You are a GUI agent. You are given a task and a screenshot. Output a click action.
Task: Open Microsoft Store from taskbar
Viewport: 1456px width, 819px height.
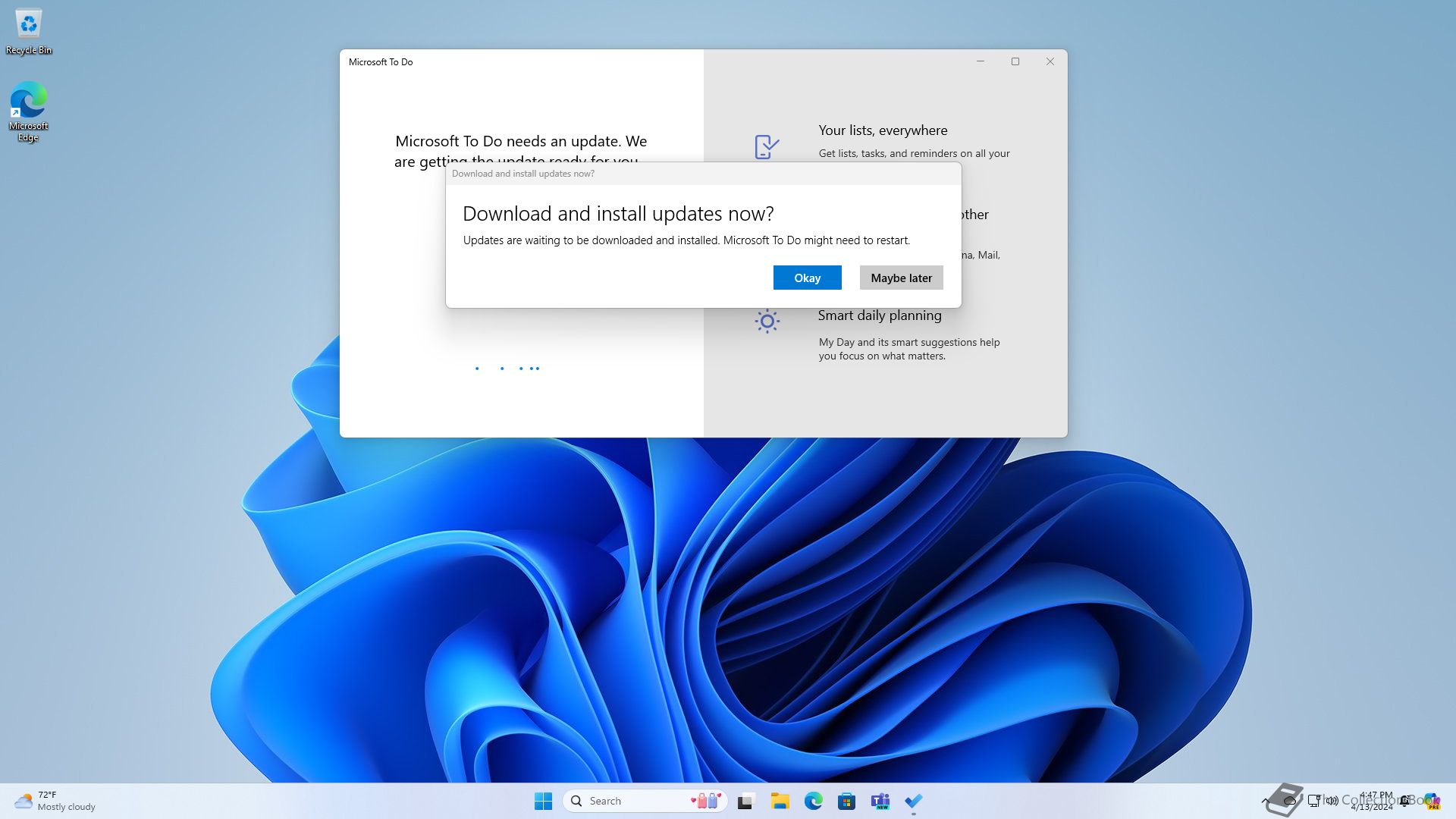pos(846,801)
